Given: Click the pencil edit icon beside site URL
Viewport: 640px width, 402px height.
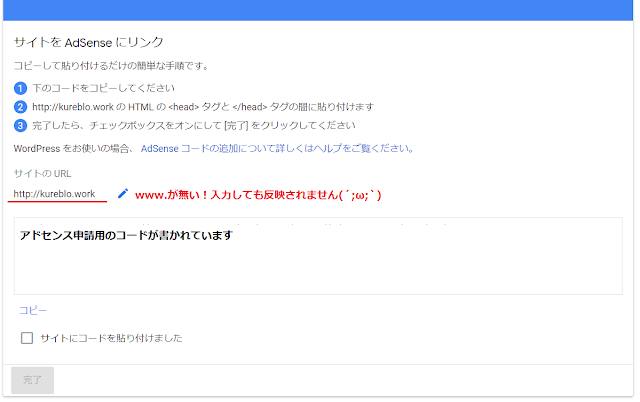Looking at the screenshot, I should click(123, 193).
